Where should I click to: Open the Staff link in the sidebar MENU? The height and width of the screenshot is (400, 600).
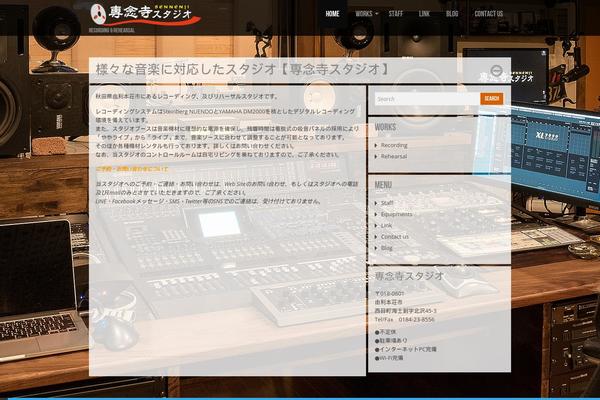[x=387, y=203]
